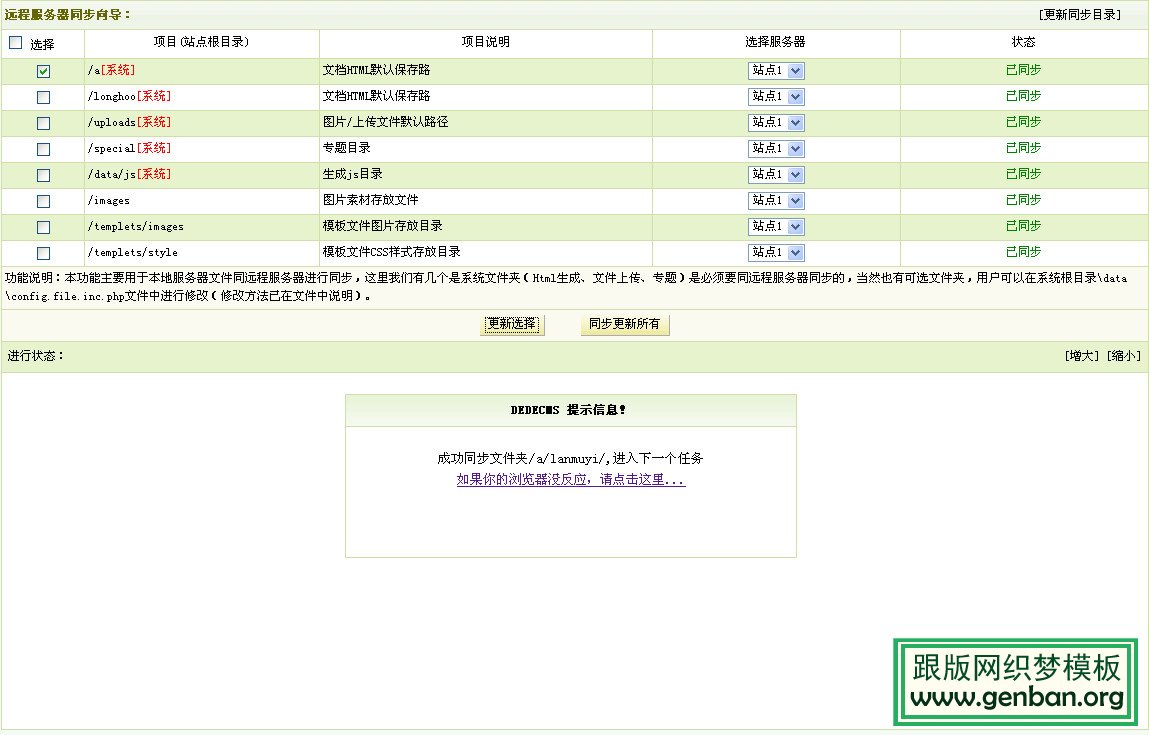This screenshot has height=735, width=1149.
Task: Open server dropdown for /a row
Action: coord(776,71)
